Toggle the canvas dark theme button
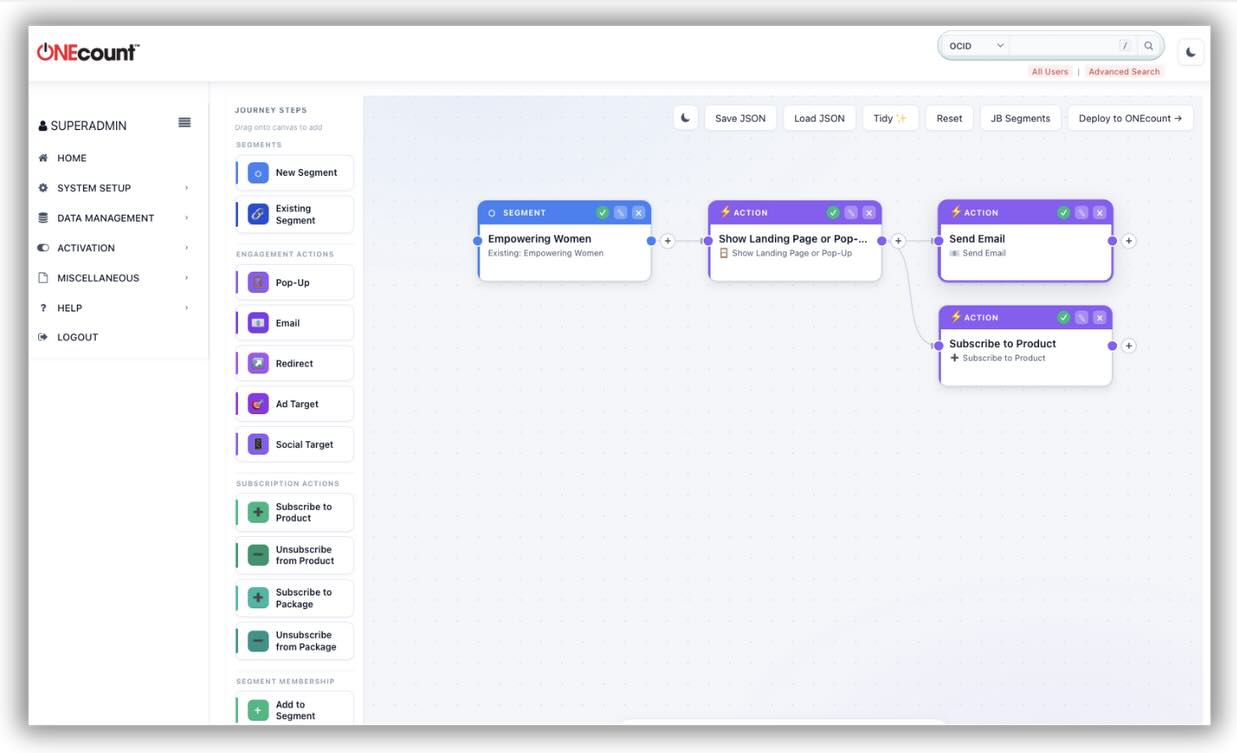Viewport: 1237px width, 753px height. tap(685, 118)
